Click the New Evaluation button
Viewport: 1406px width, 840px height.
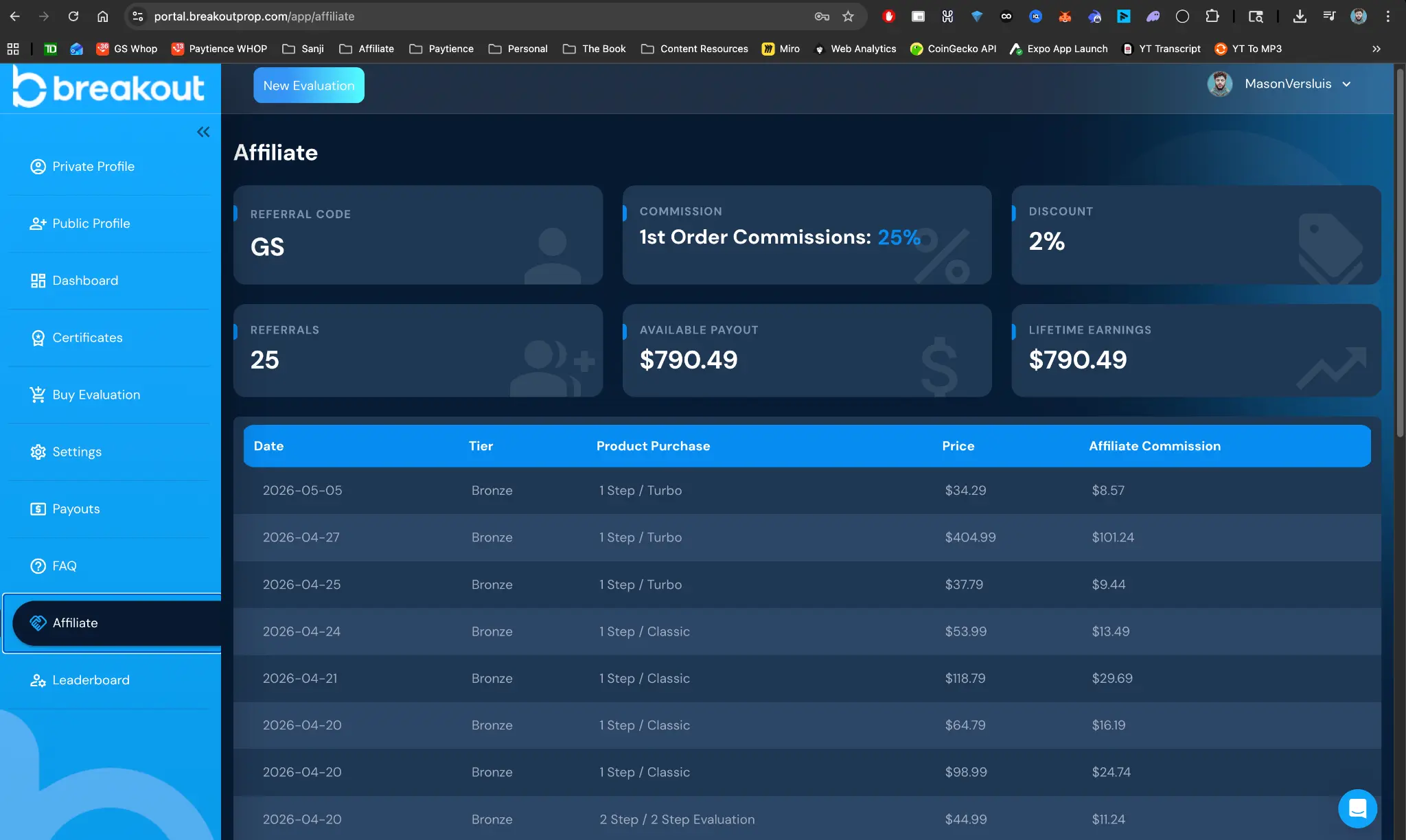pyautogui.click(x=309, y=85)
